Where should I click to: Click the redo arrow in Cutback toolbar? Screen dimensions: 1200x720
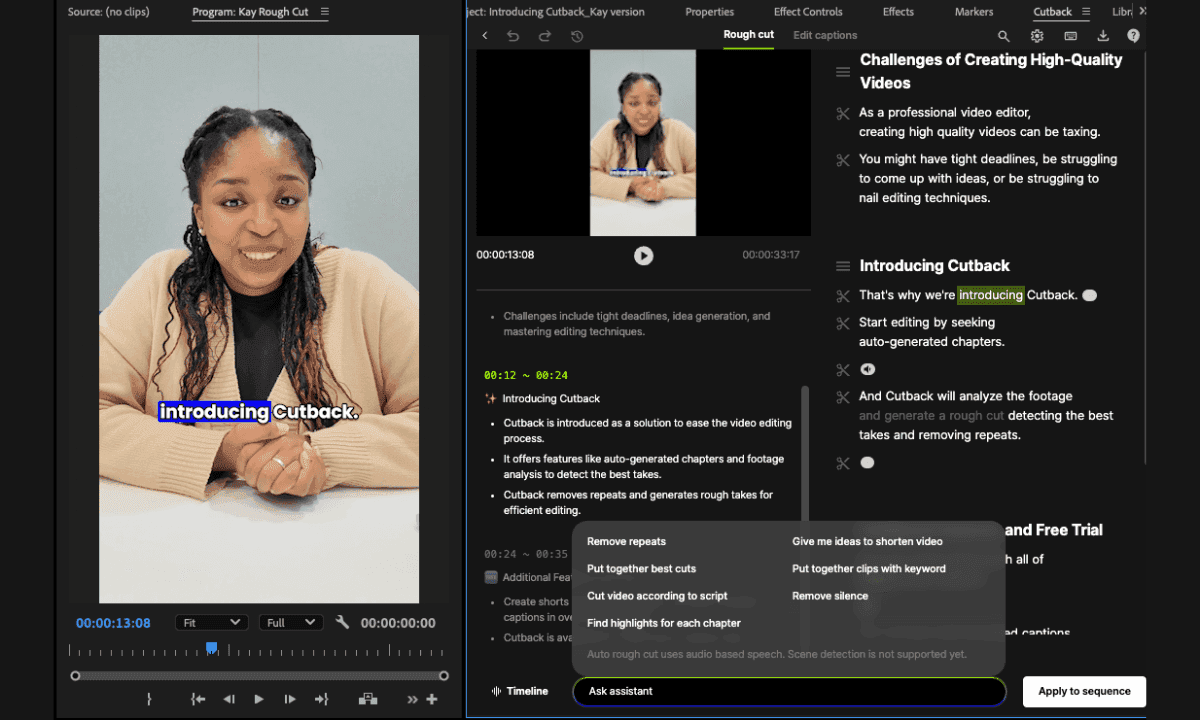(545, 36)
